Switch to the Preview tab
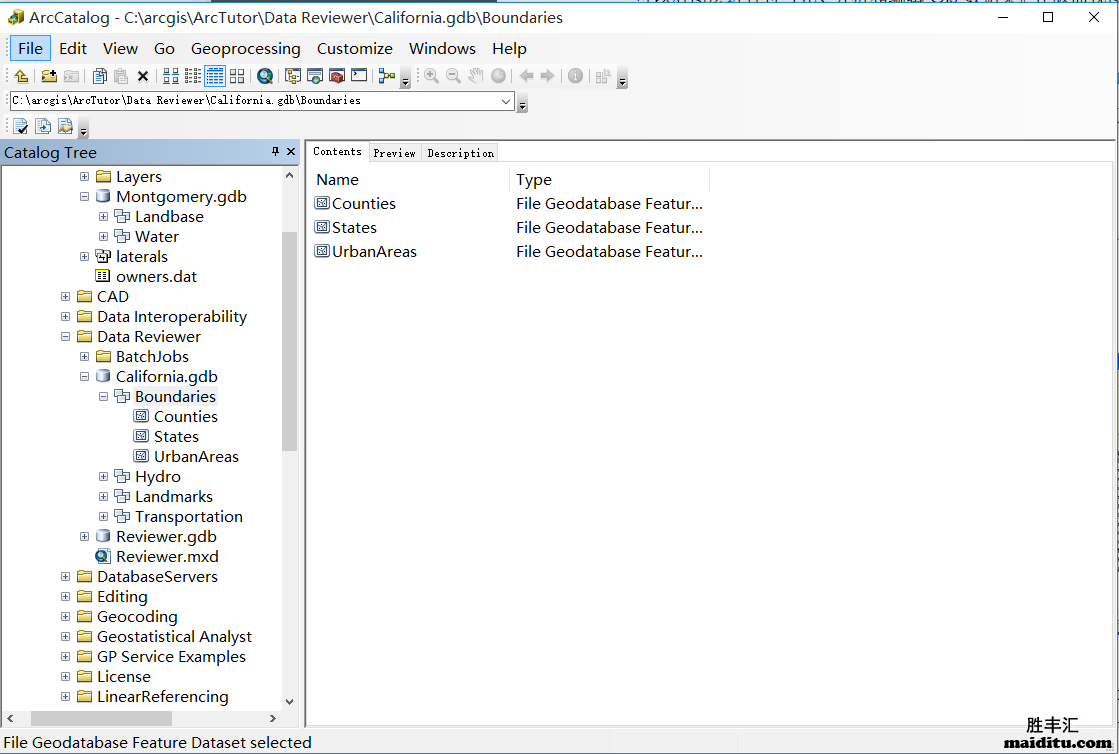The image size is (1119, 754). (x=394, y=153)
